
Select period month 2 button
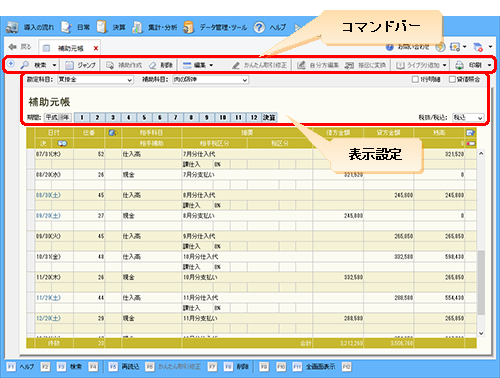97,117
